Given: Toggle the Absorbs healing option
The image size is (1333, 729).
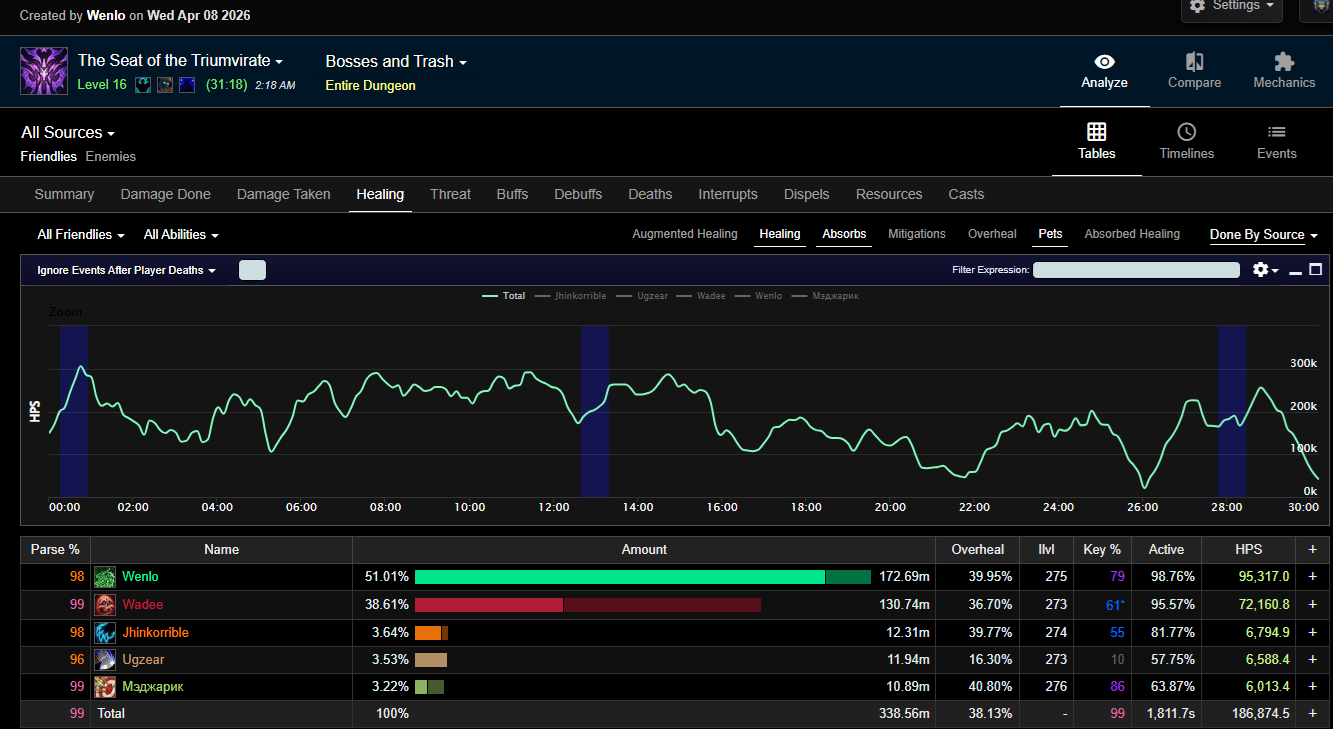Looking at the screenshot, I should 844,234.
